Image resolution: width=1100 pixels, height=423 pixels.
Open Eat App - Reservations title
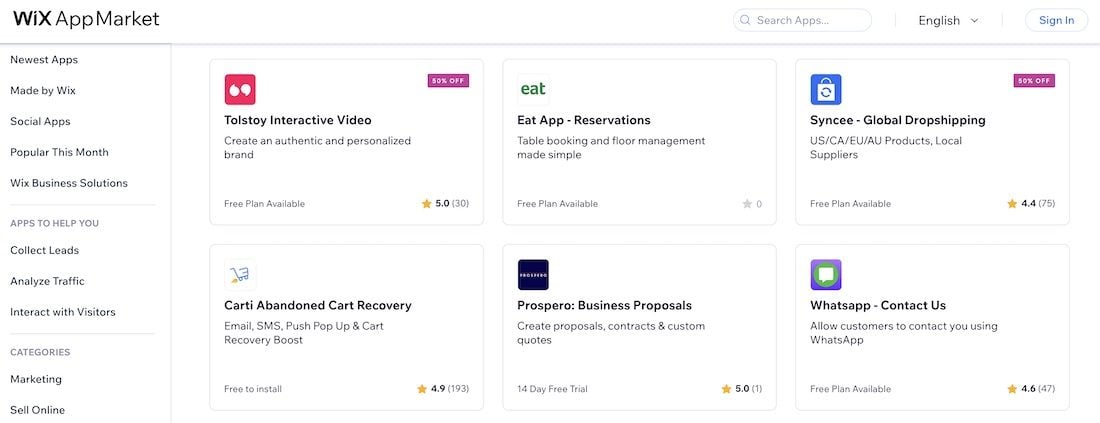tap(584, 120)
